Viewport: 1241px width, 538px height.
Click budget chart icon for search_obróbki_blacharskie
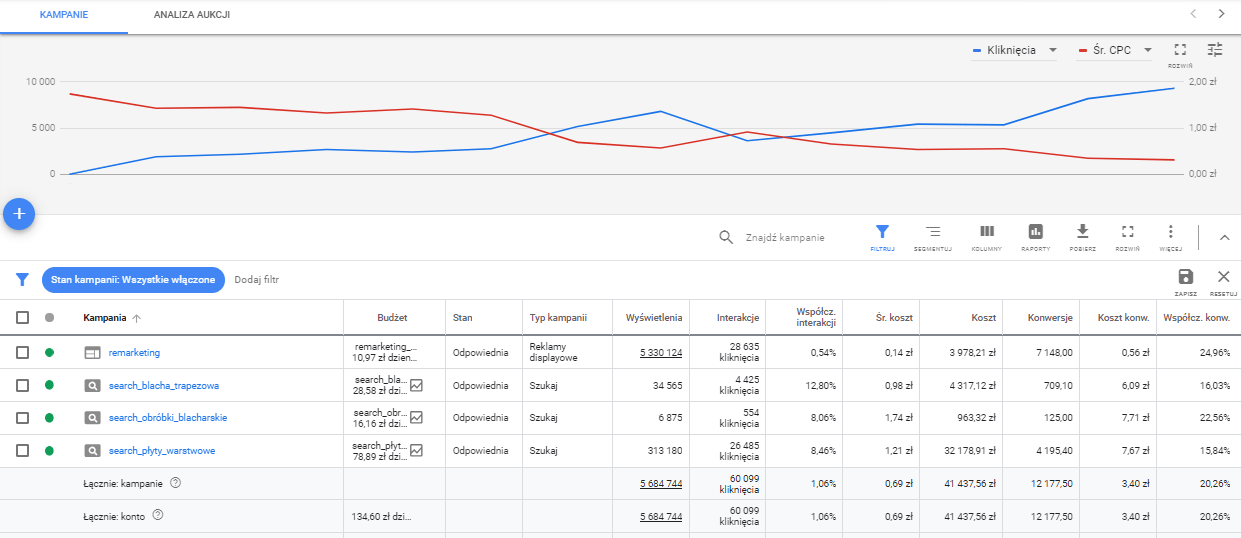click(416, 418)
